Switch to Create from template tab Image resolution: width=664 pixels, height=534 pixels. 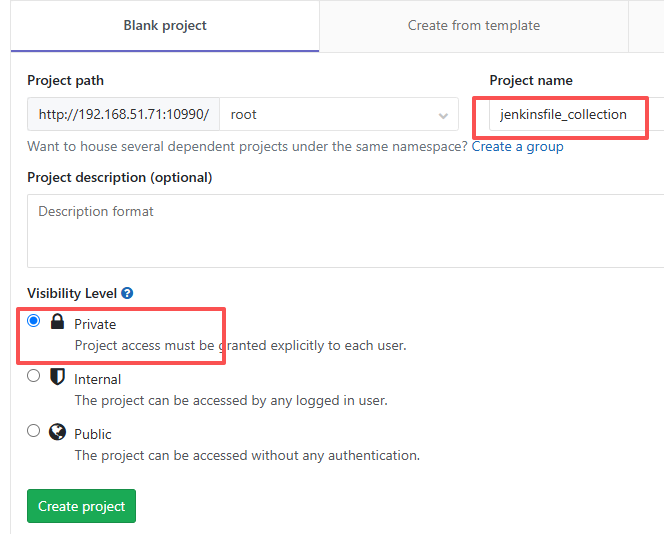point(473,26)
